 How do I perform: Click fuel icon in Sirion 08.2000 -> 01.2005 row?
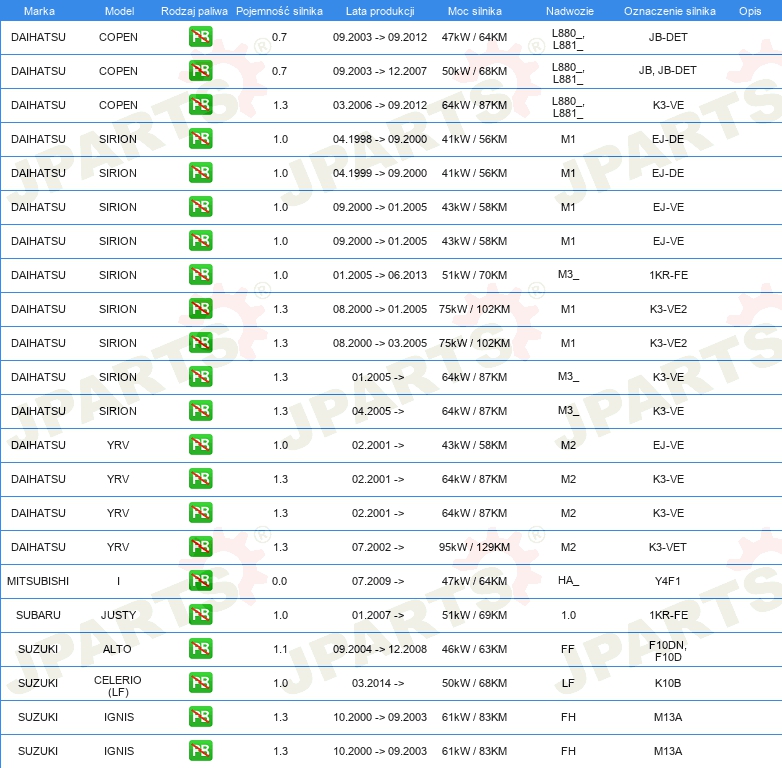pos(200,309)
